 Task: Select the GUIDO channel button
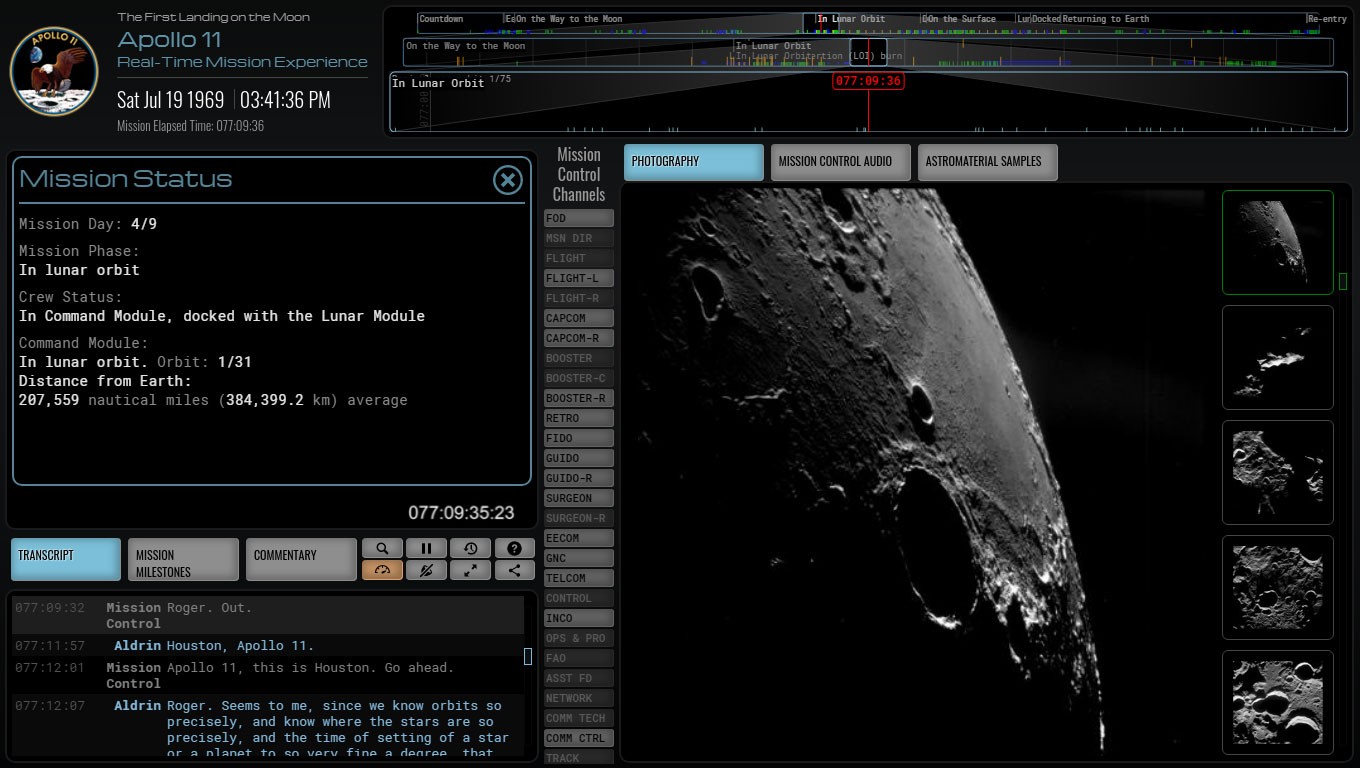[579, 458]
